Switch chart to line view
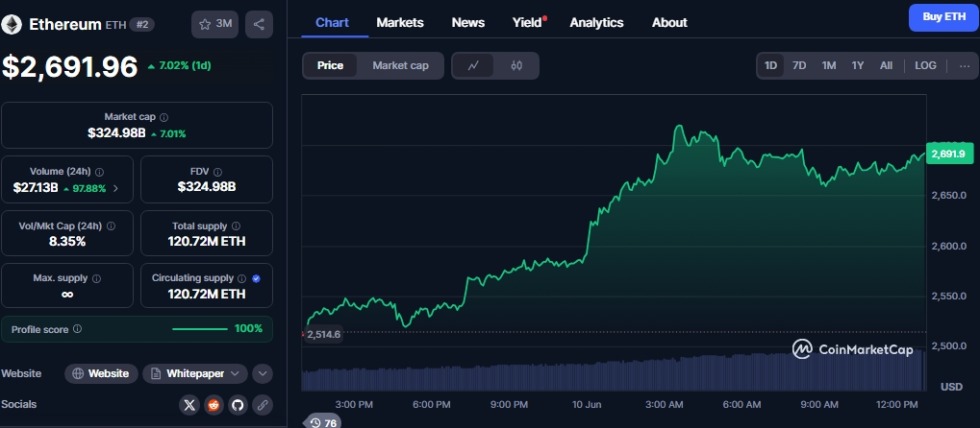Screen dimensions: 980x428 (x=474, y=66)
